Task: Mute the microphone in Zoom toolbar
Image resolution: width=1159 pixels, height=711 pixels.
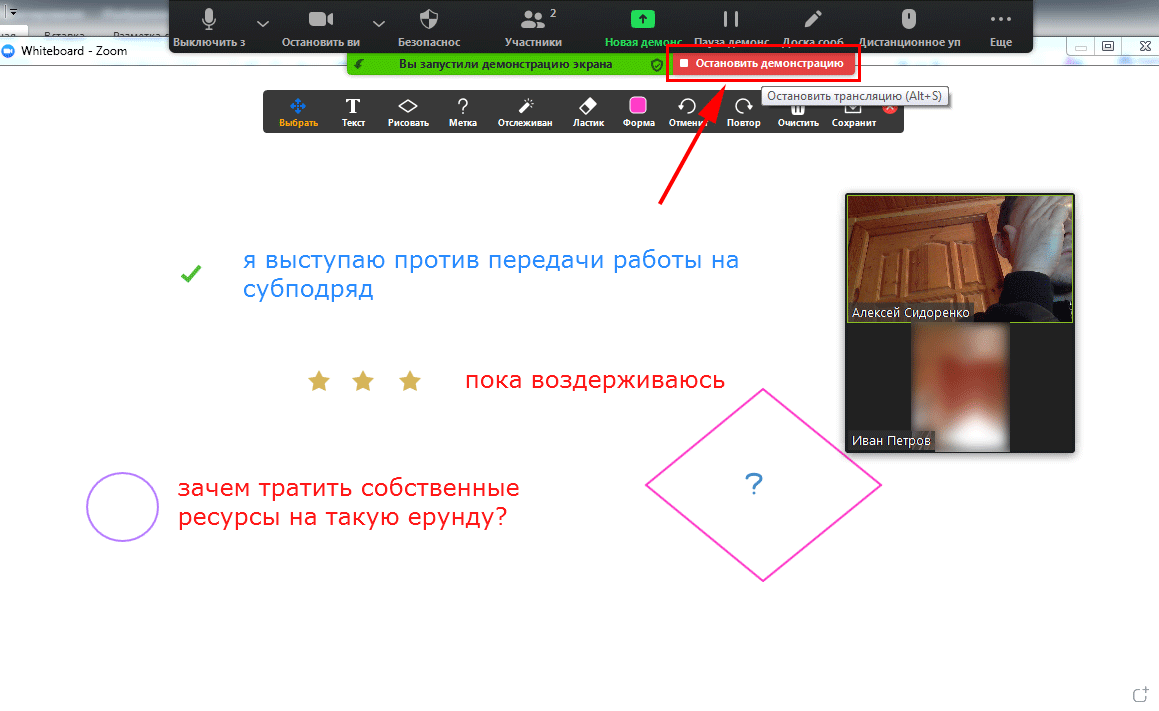Action: (x=209, y=22)
